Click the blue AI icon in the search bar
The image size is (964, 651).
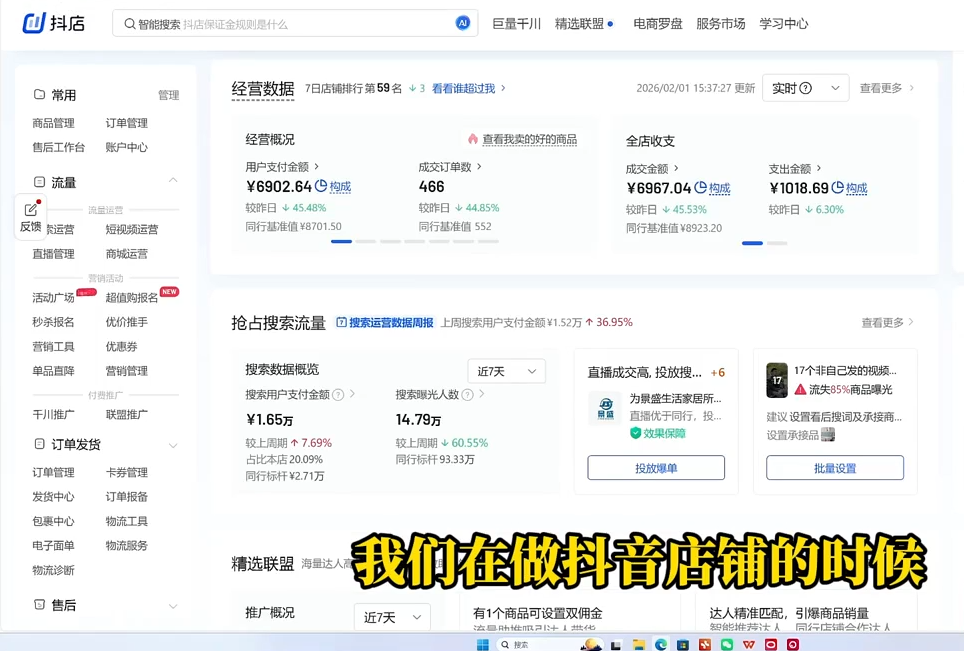pyautogui.click(x=461, y=22)
